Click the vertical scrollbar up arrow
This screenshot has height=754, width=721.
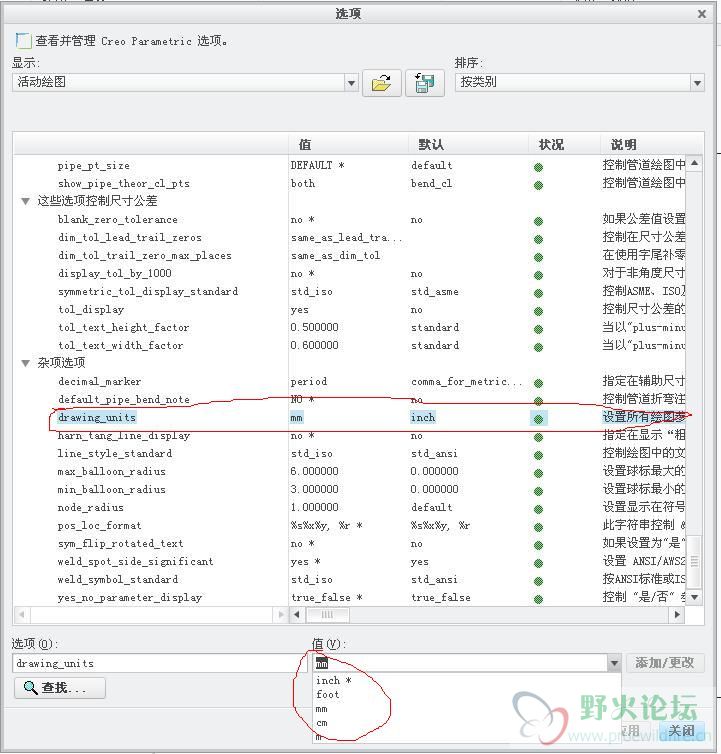695,163
